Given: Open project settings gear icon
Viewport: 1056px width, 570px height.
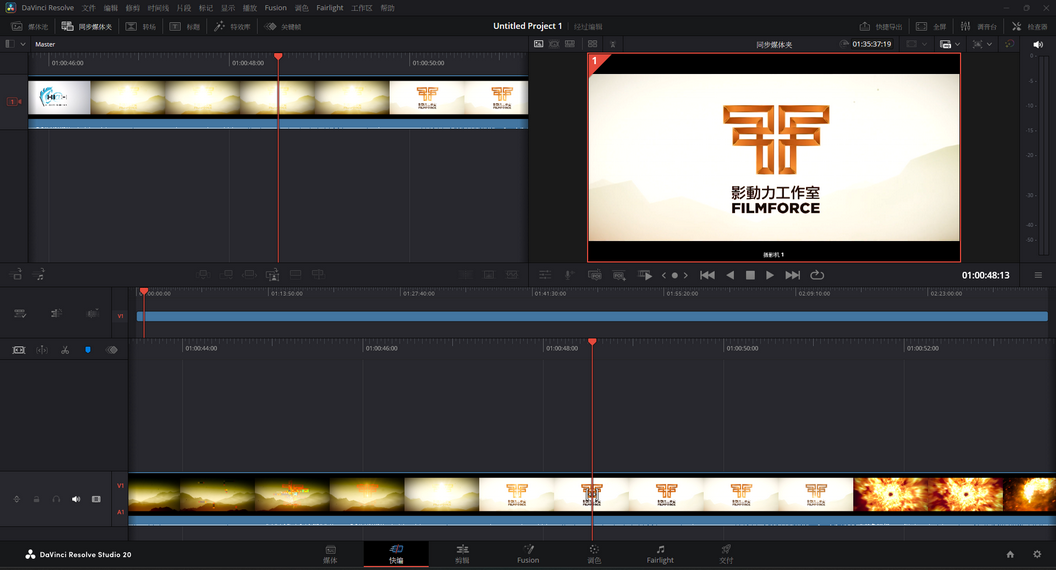Looking at the screenshot, I should click(1037, 554).
